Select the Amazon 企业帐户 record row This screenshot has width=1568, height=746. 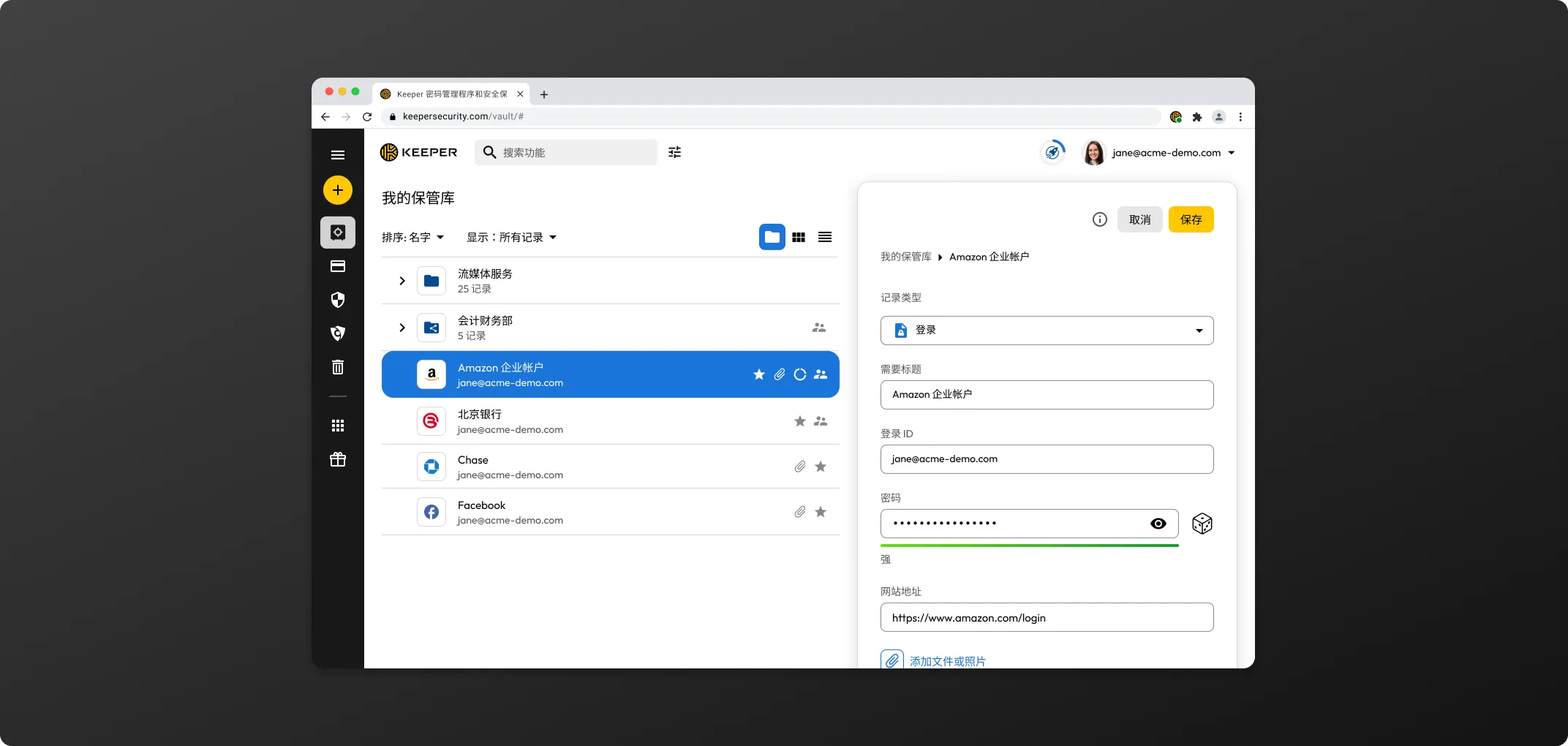pos(610,374)
